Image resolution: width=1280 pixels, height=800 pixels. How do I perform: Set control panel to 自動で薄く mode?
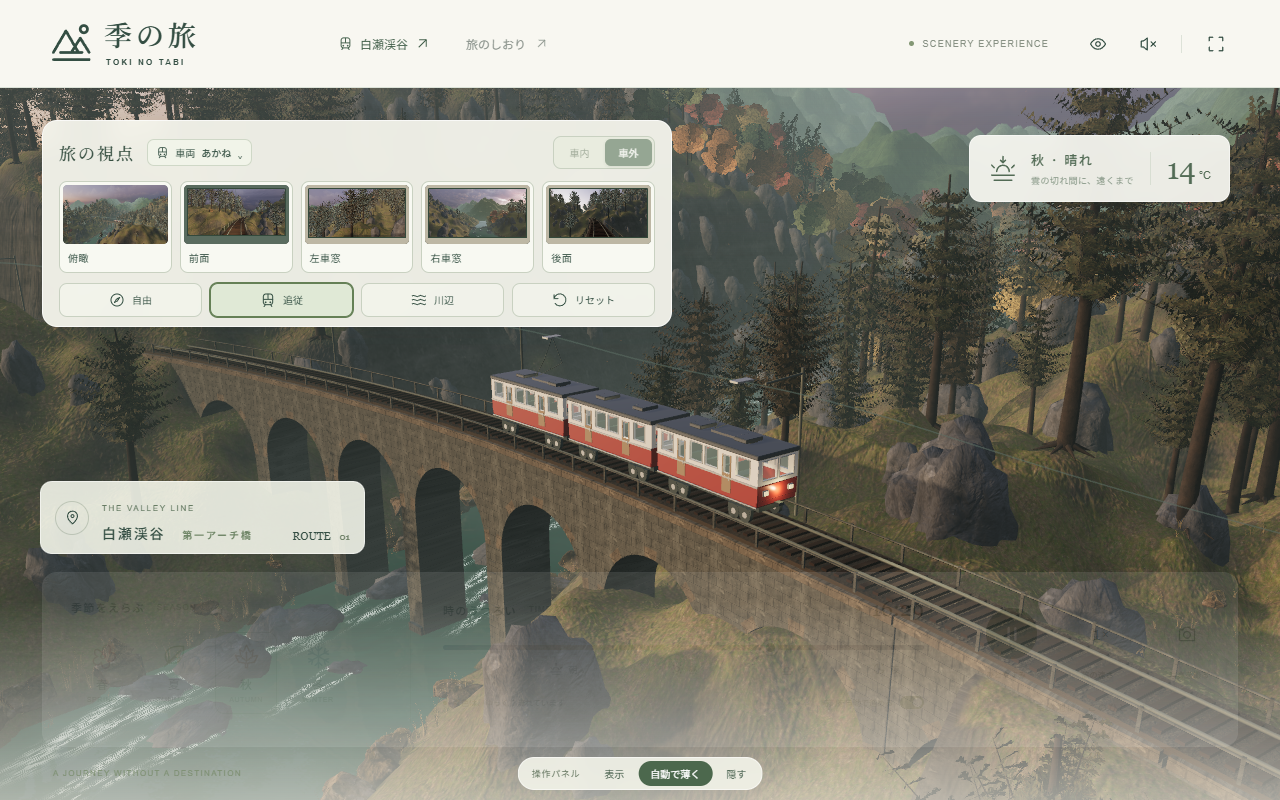(675, 774)
